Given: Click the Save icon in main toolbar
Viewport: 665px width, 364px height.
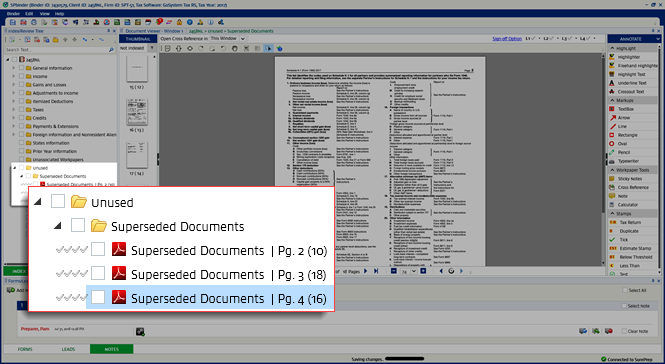Looking at the screenshot, I should click(x=13, y=22).
